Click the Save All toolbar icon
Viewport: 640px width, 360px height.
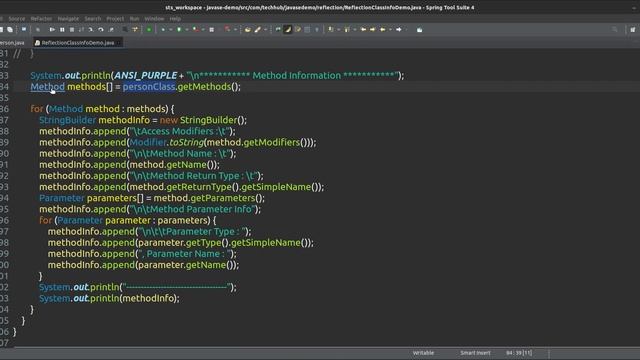(x=10, y=29)
